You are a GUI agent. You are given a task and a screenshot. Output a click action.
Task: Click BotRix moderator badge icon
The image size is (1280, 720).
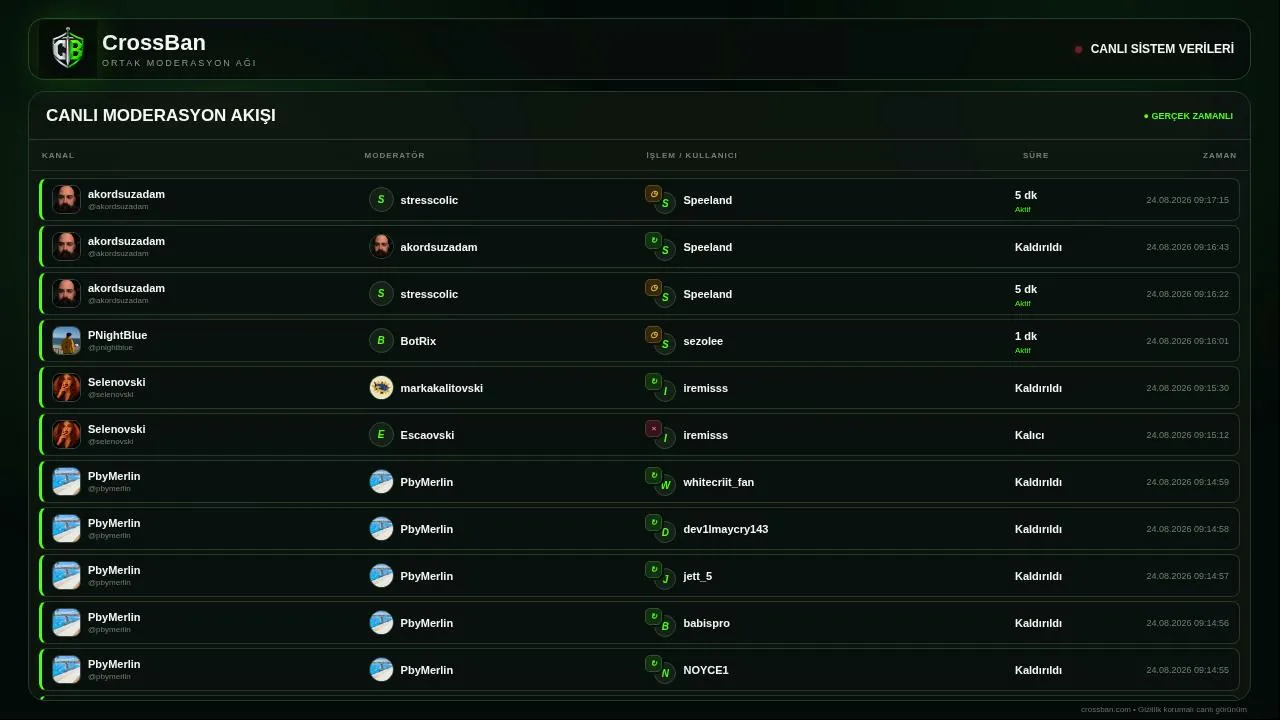[381, 341]
